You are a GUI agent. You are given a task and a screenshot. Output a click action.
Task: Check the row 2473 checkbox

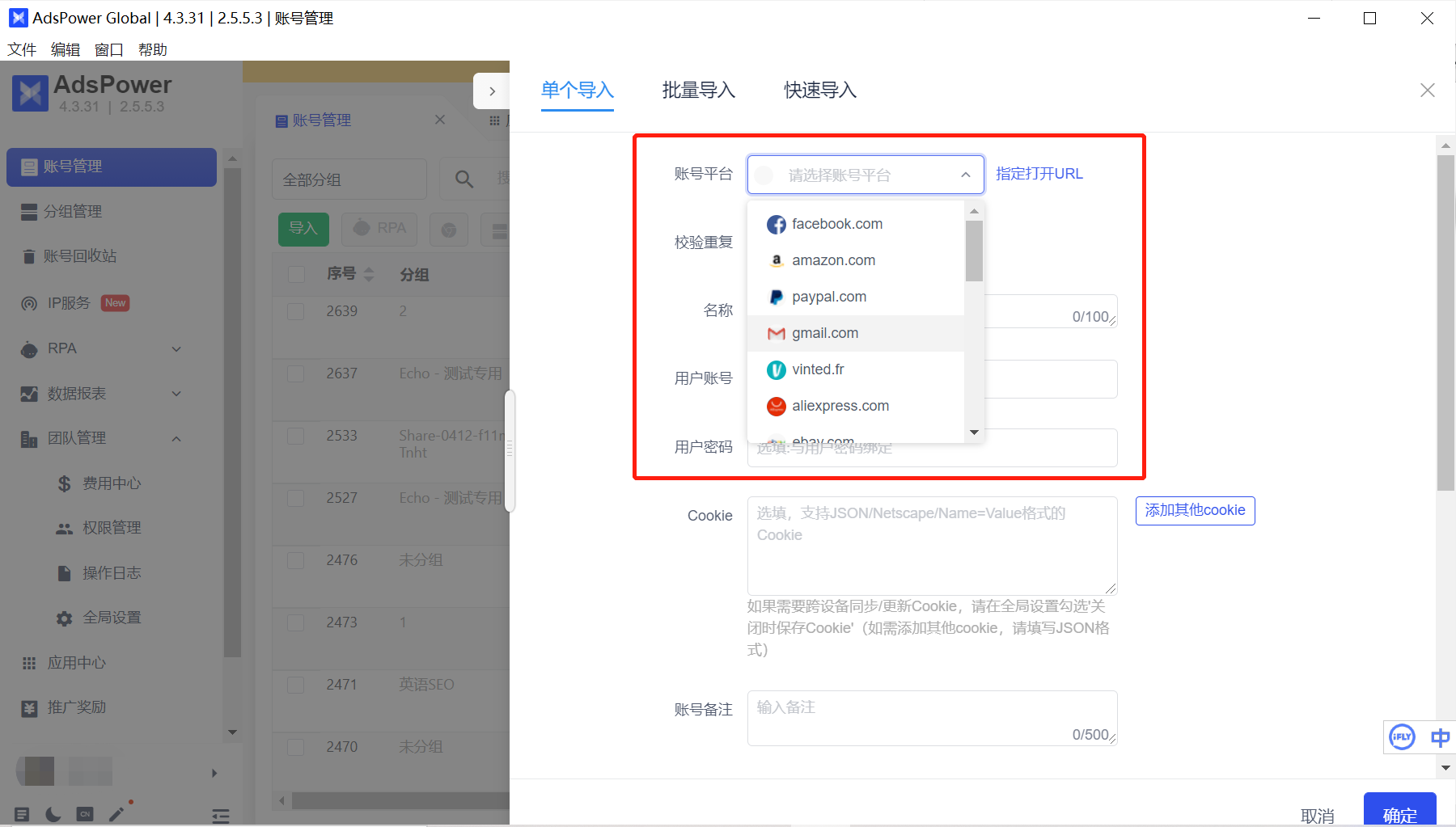click(296, 622)
